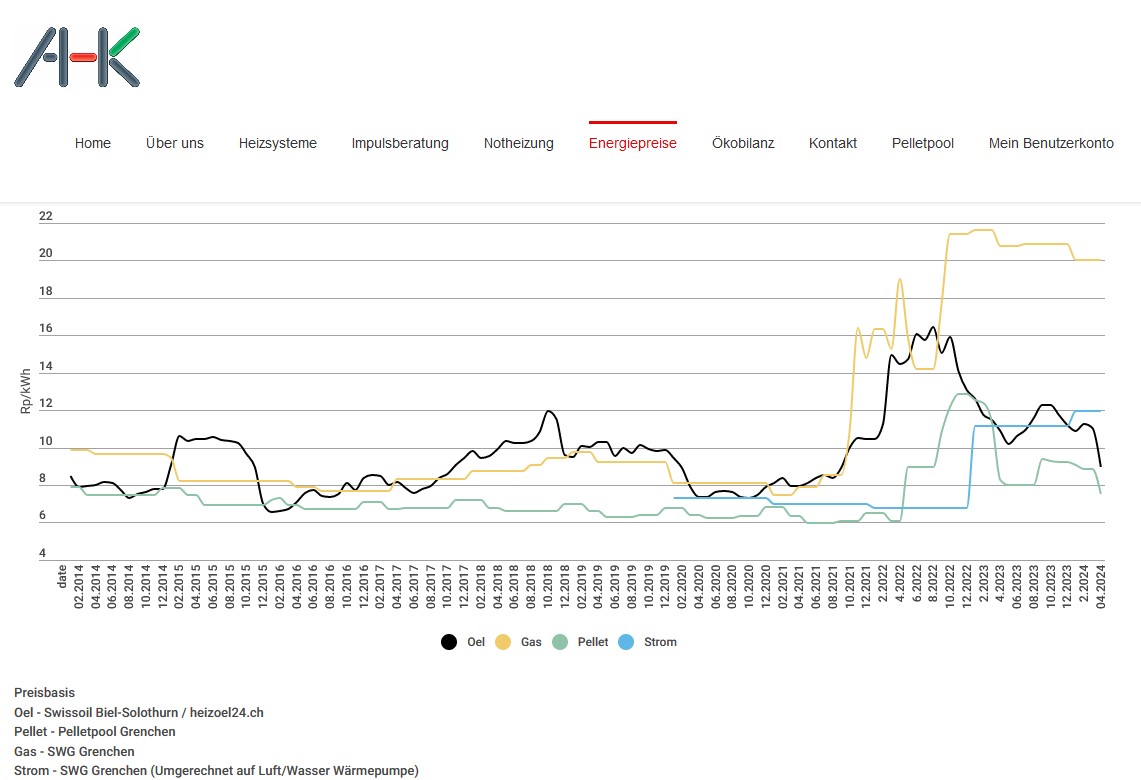This screenshot has width=1141, height=780.
Task: Click the 12.2022 x-axis label
Action: click(966, 586)
